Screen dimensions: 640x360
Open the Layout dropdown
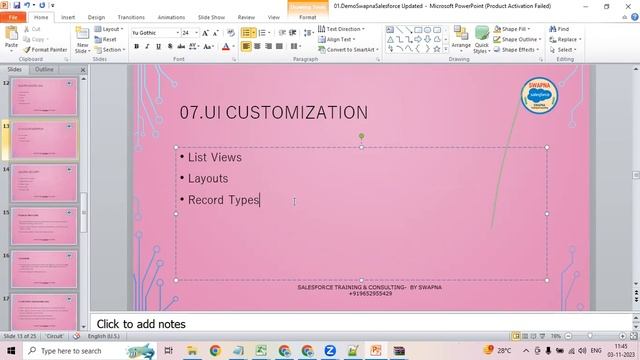click(109, 29)
